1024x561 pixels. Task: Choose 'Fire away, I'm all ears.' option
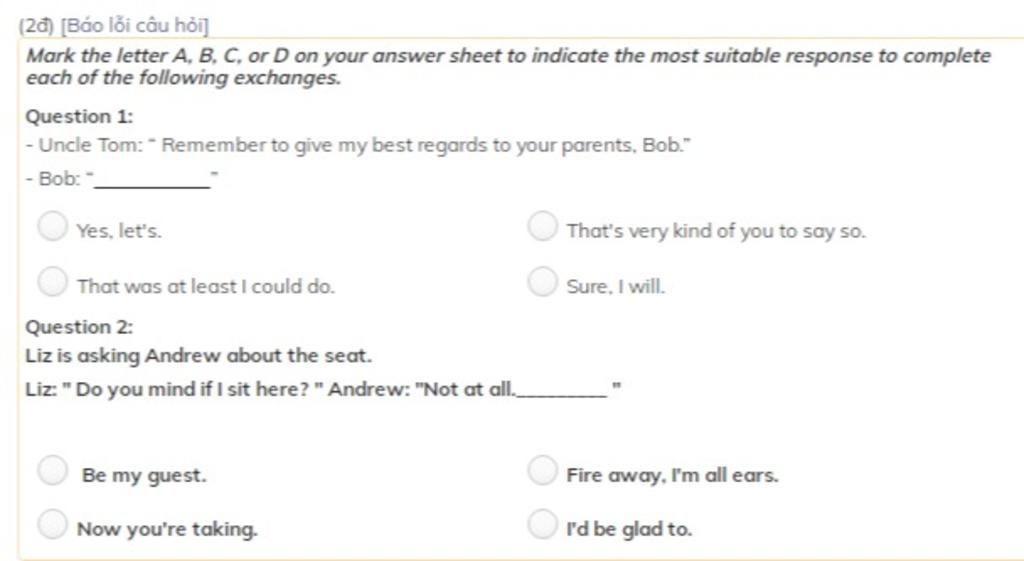pos(543,470)
